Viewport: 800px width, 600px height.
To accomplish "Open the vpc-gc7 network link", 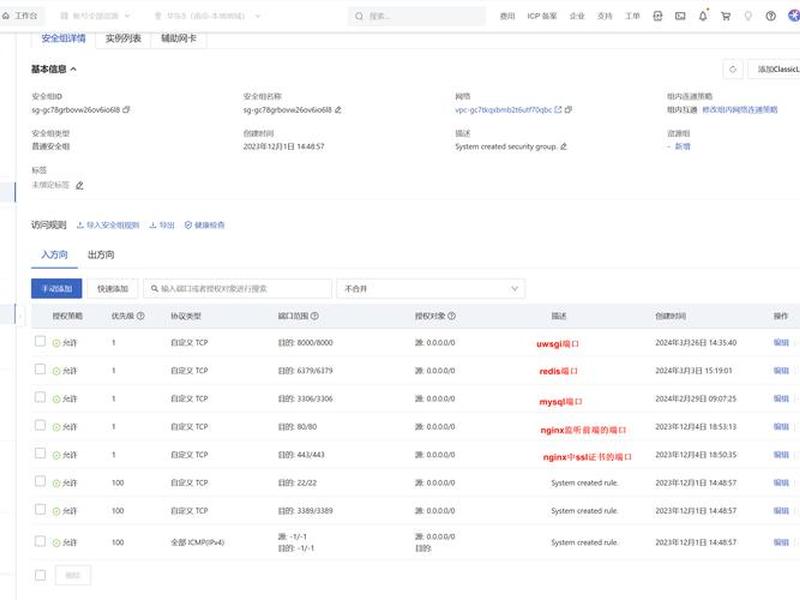I will 503,109.
